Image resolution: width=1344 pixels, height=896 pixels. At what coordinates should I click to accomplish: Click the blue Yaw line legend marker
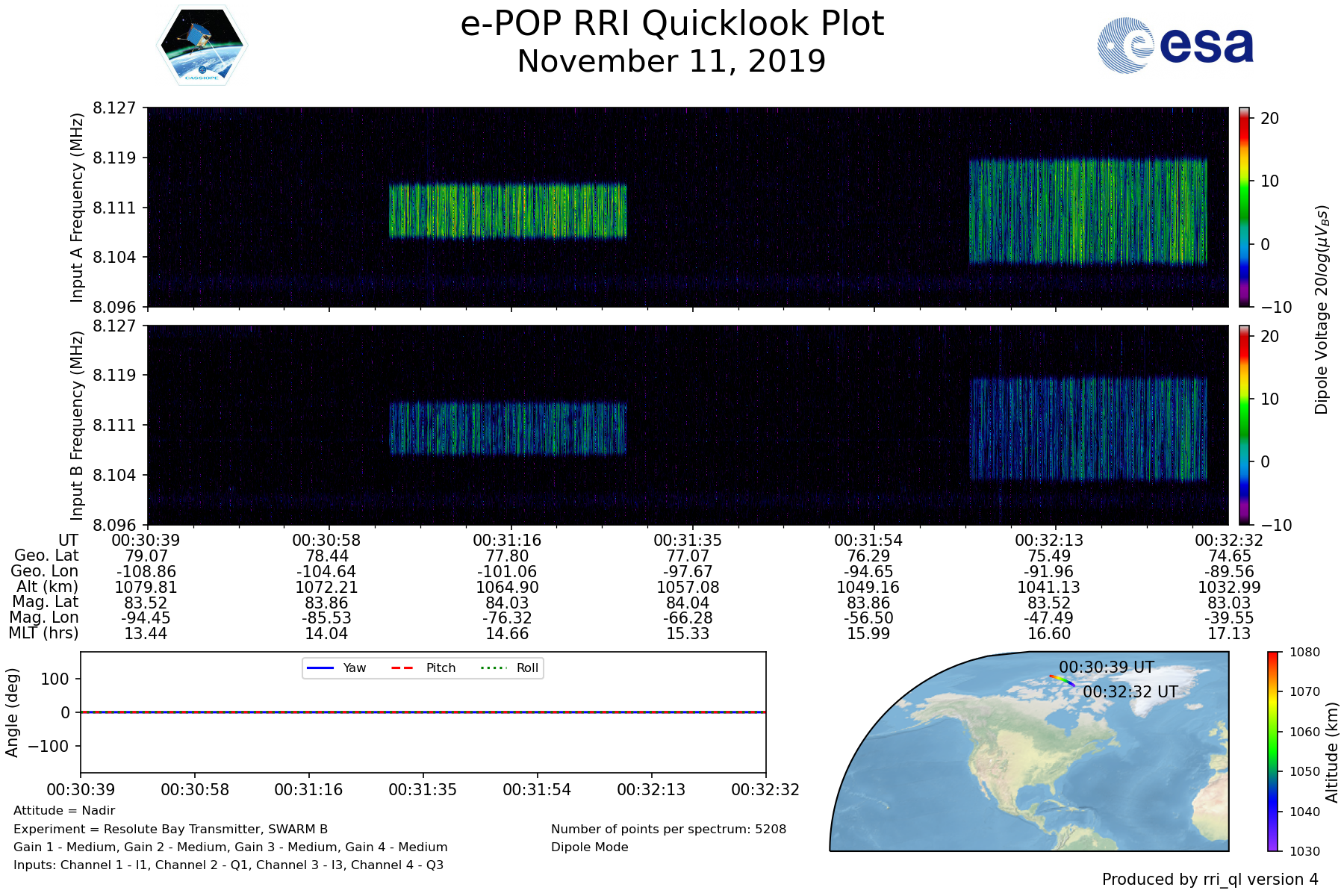pos(320,668)
